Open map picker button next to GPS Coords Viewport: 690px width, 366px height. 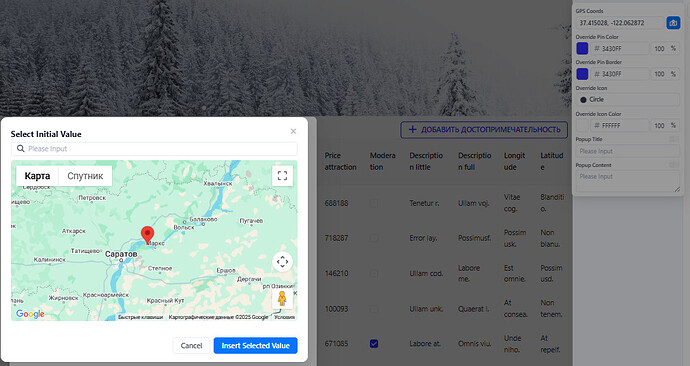673,23
